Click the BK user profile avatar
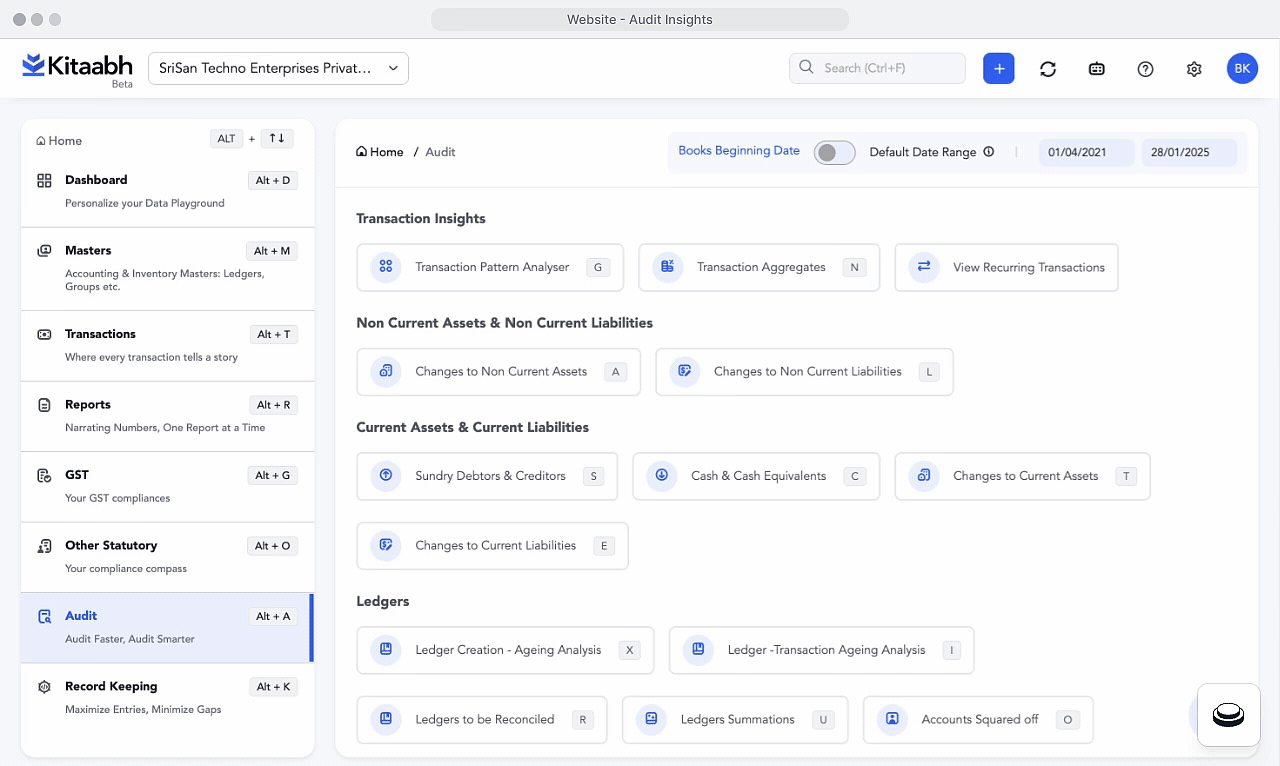Viewport: 1280px width, 766px height. coord(1241,68)
